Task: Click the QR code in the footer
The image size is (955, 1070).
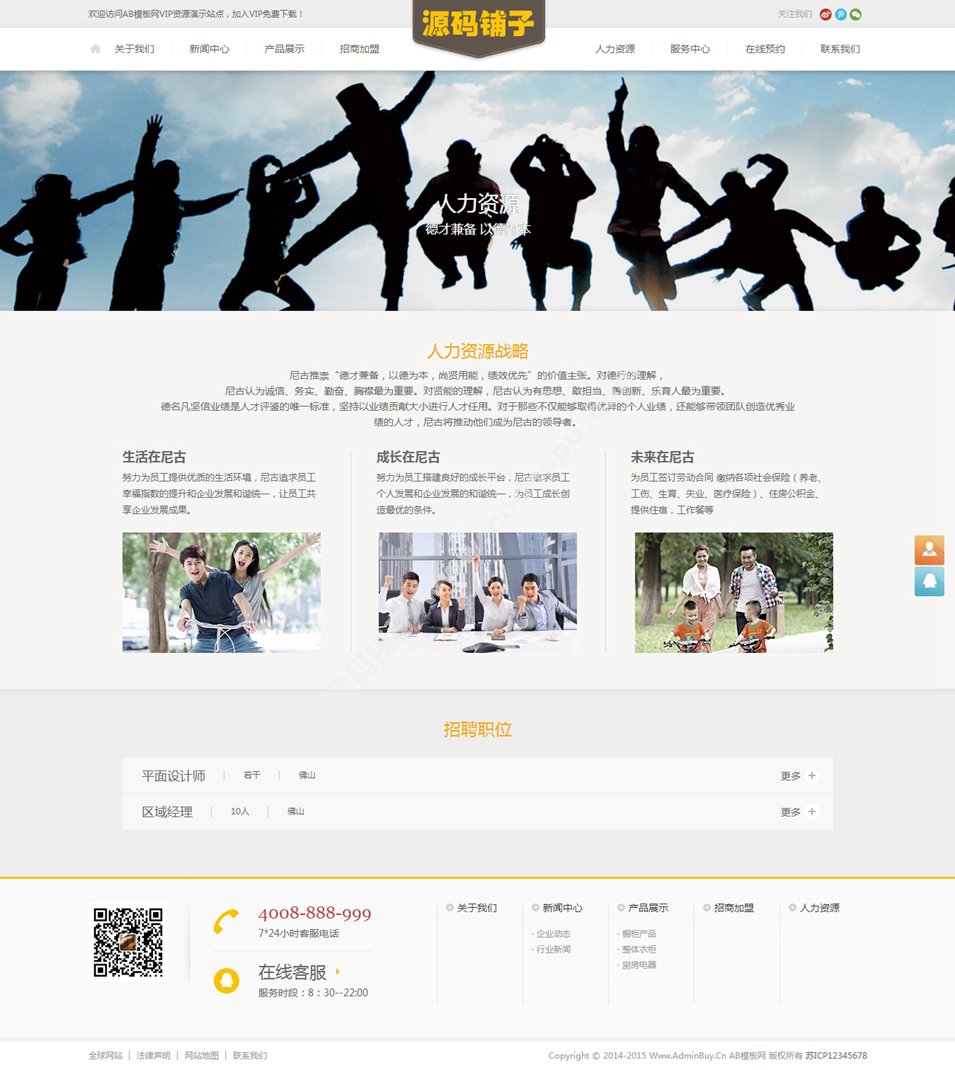Action: point(128,942)
